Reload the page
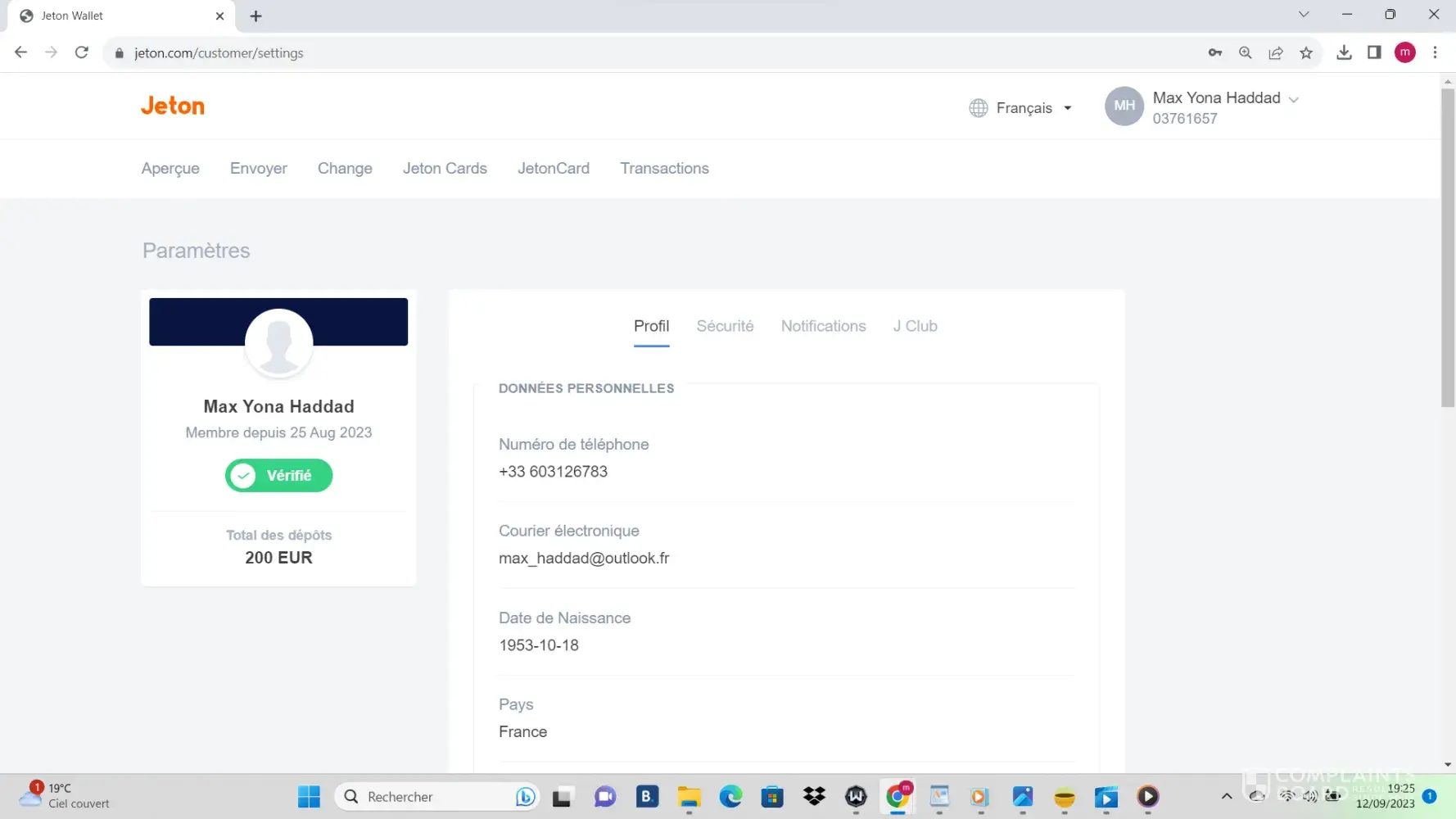The image size is (1456, 819). tap(81, 53)
